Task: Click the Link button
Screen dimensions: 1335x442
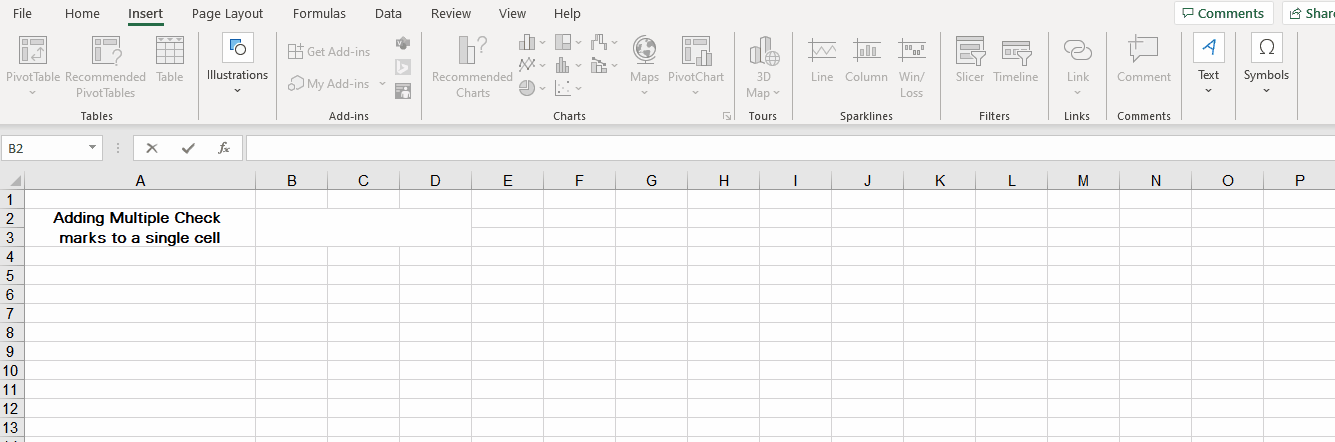Action: [x=1077, y=66]
